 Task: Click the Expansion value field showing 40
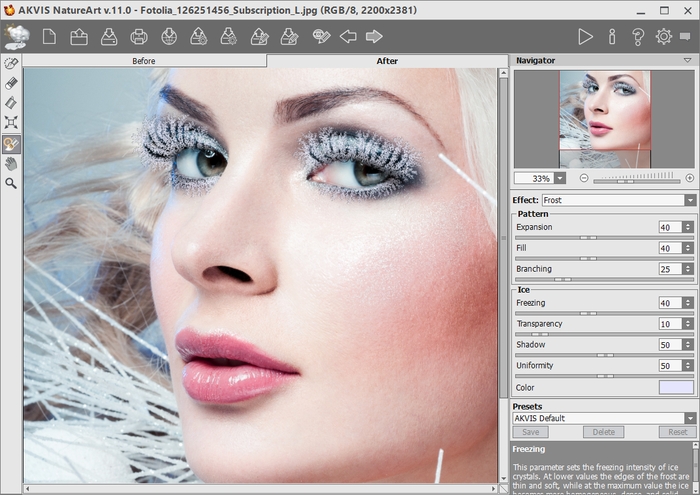coord(671,227)
